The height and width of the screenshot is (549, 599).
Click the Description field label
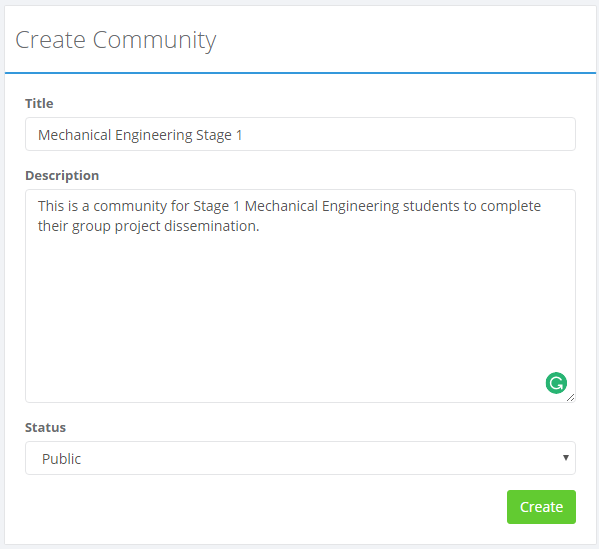[x=62, y=176]
